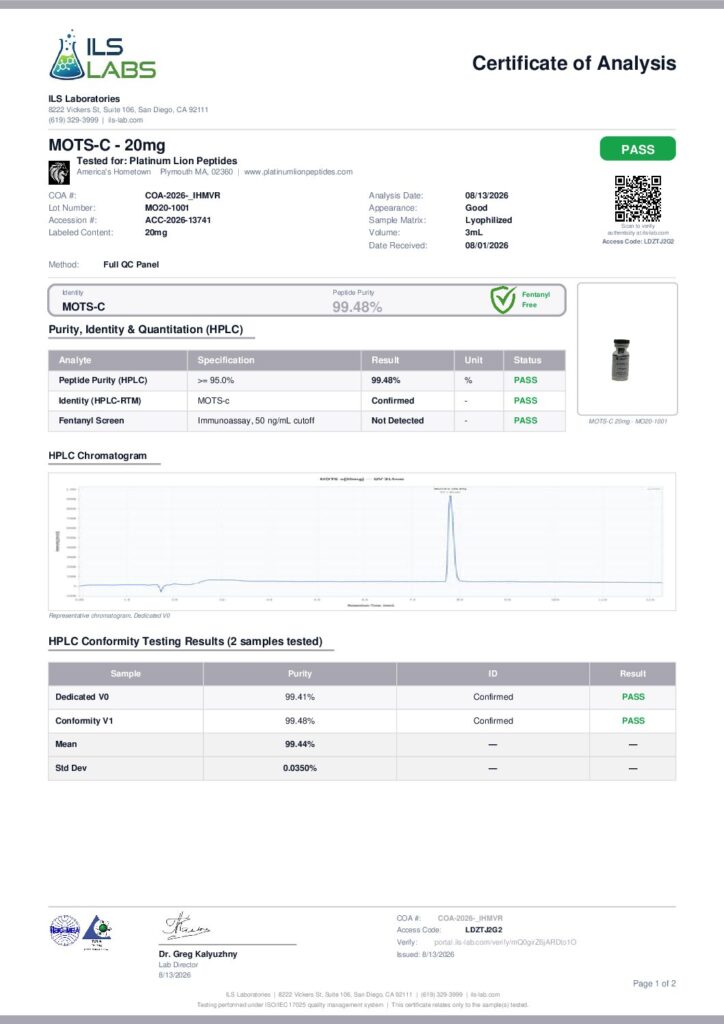The width and height of the screenshot is (724, 1024).
Task: Click the 3mL volume value
Action: pyautogui.click(x=474, y=232)
